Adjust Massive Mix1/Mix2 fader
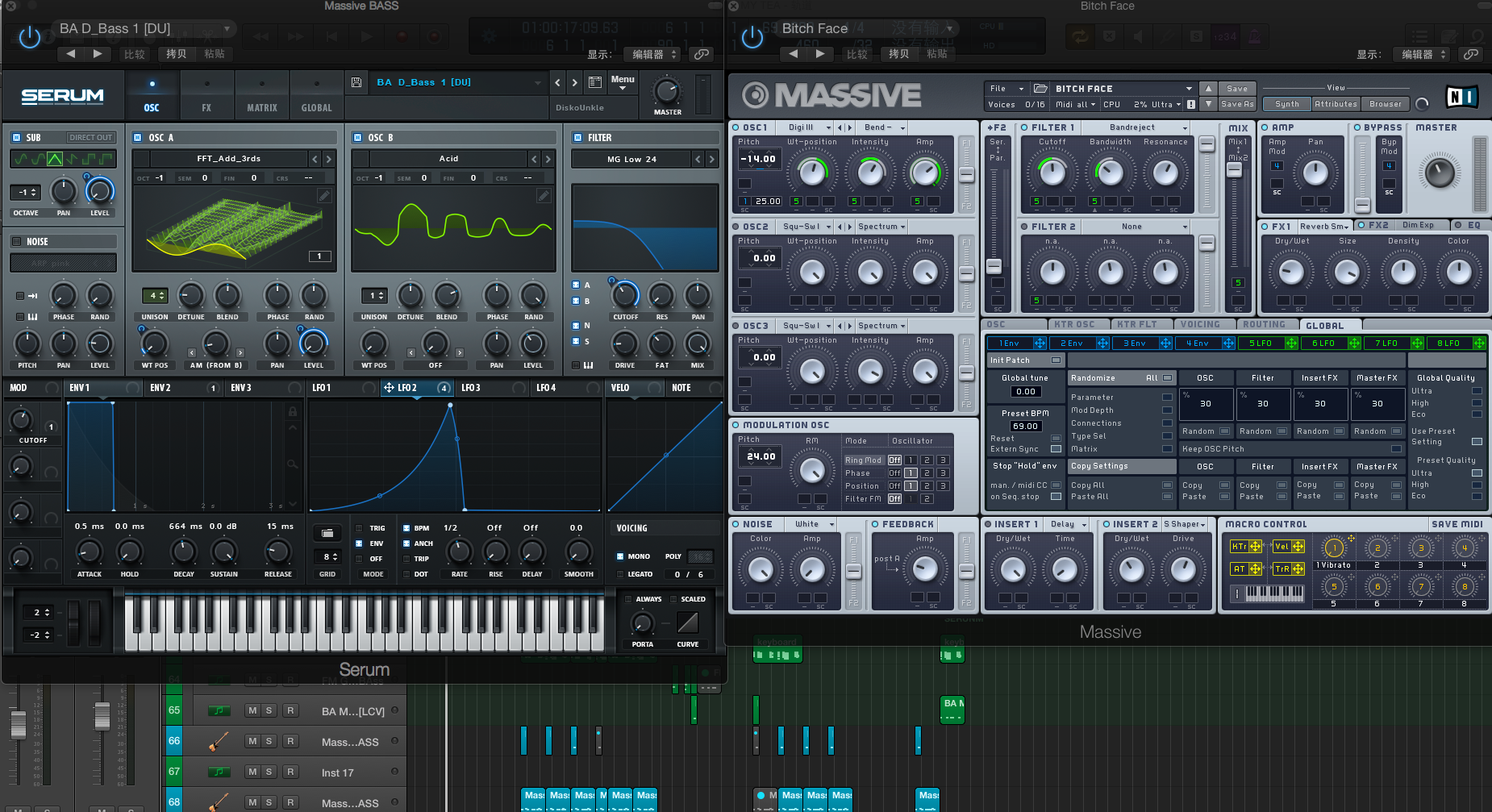This screenshot has height=812, width=1492. coord(1234,170)
